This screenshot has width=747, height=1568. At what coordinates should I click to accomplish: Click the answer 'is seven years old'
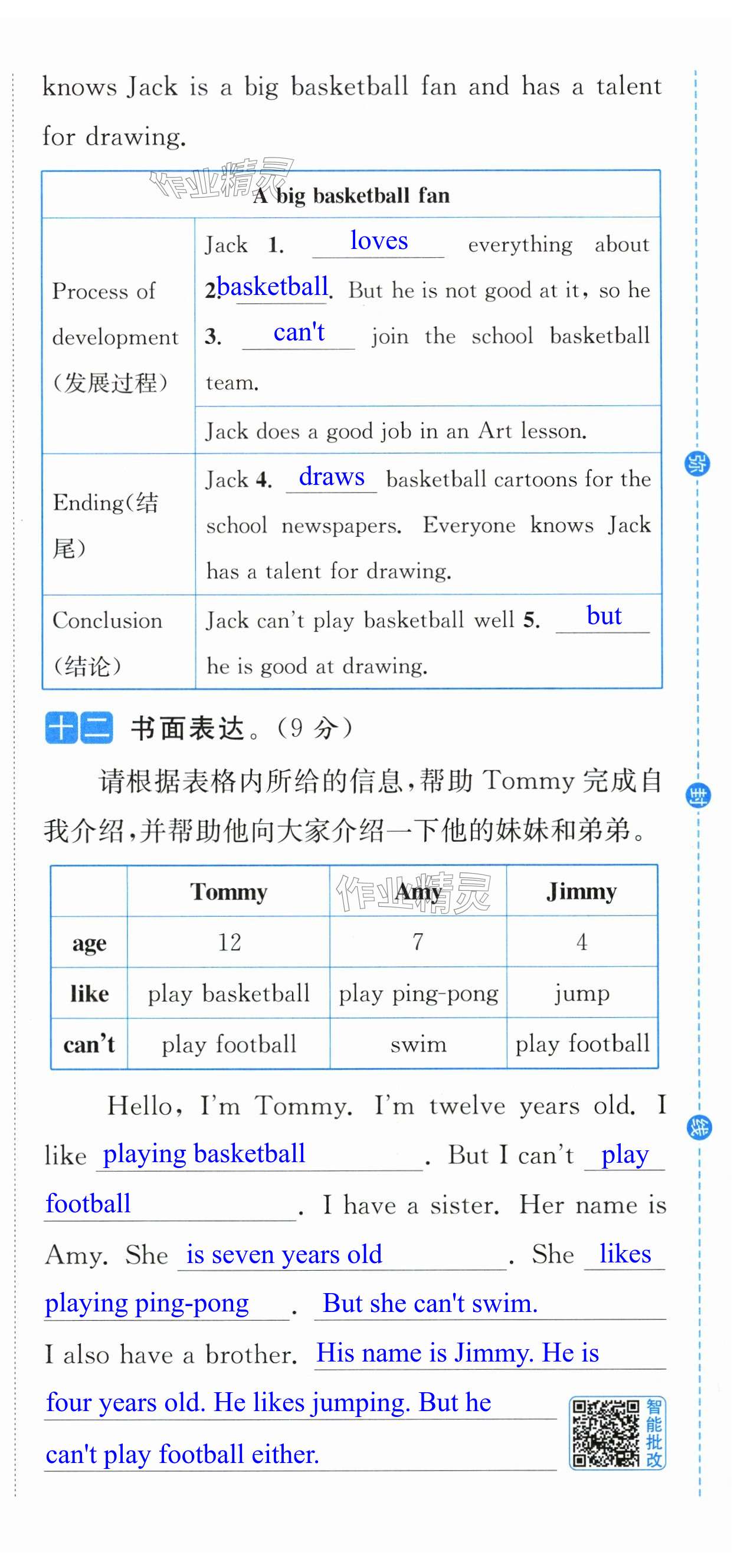(284, 1255)
